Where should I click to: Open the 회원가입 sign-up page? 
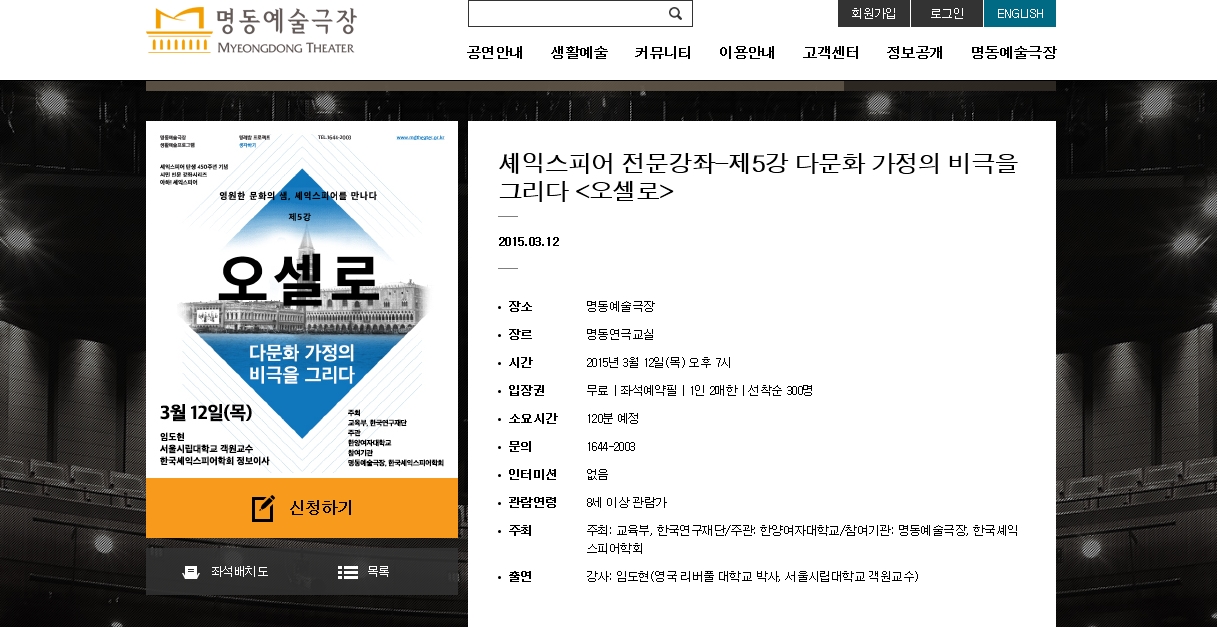point(873,14)
